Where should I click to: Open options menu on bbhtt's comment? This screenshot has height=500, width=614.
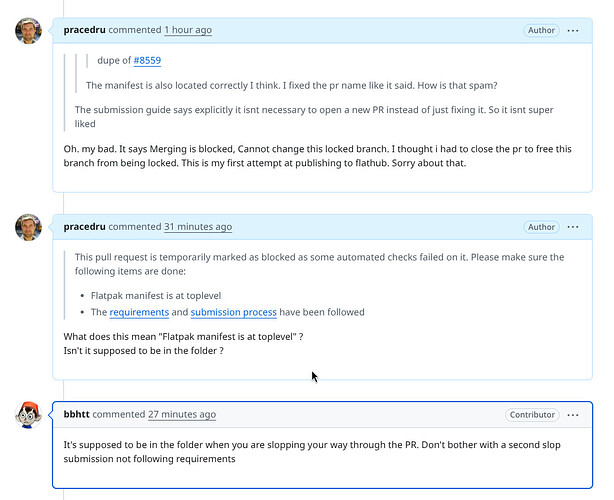click(572, 415)
